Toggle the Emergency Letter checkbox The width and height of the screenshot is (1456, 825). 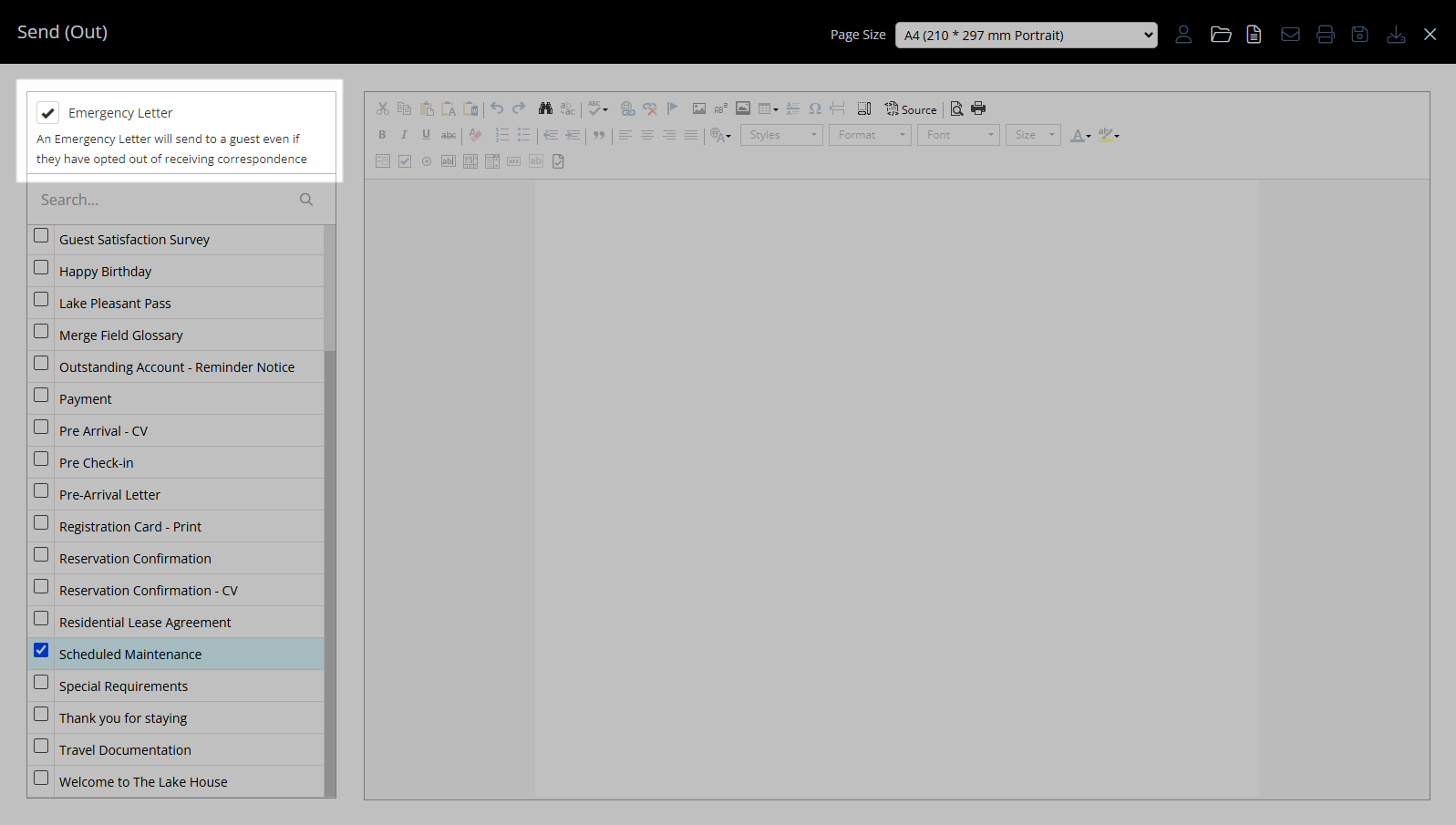click(48, 113)
